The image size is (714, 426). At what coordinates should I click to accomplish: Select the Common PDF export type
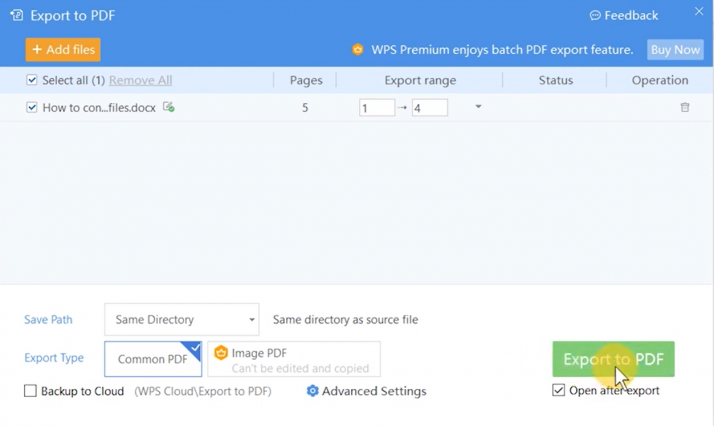pos(153,359)
